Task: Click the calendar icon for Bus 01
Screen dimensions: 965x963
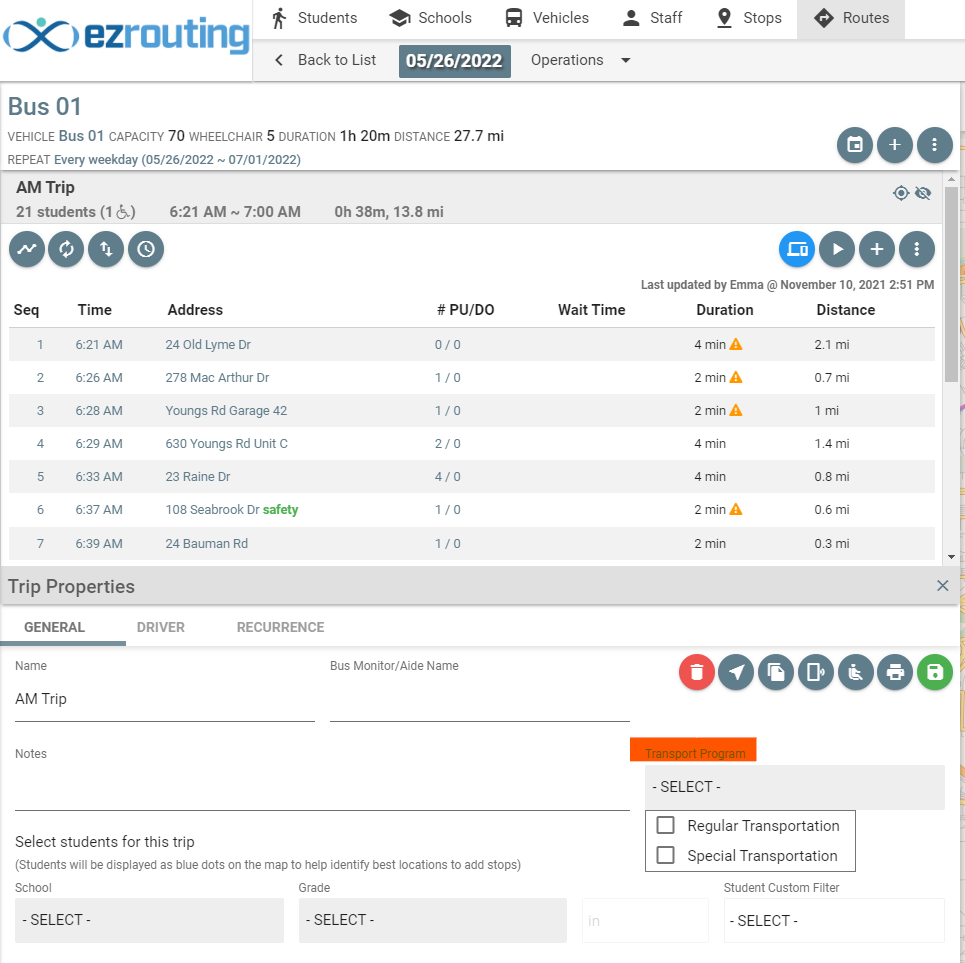Action: 855,144
